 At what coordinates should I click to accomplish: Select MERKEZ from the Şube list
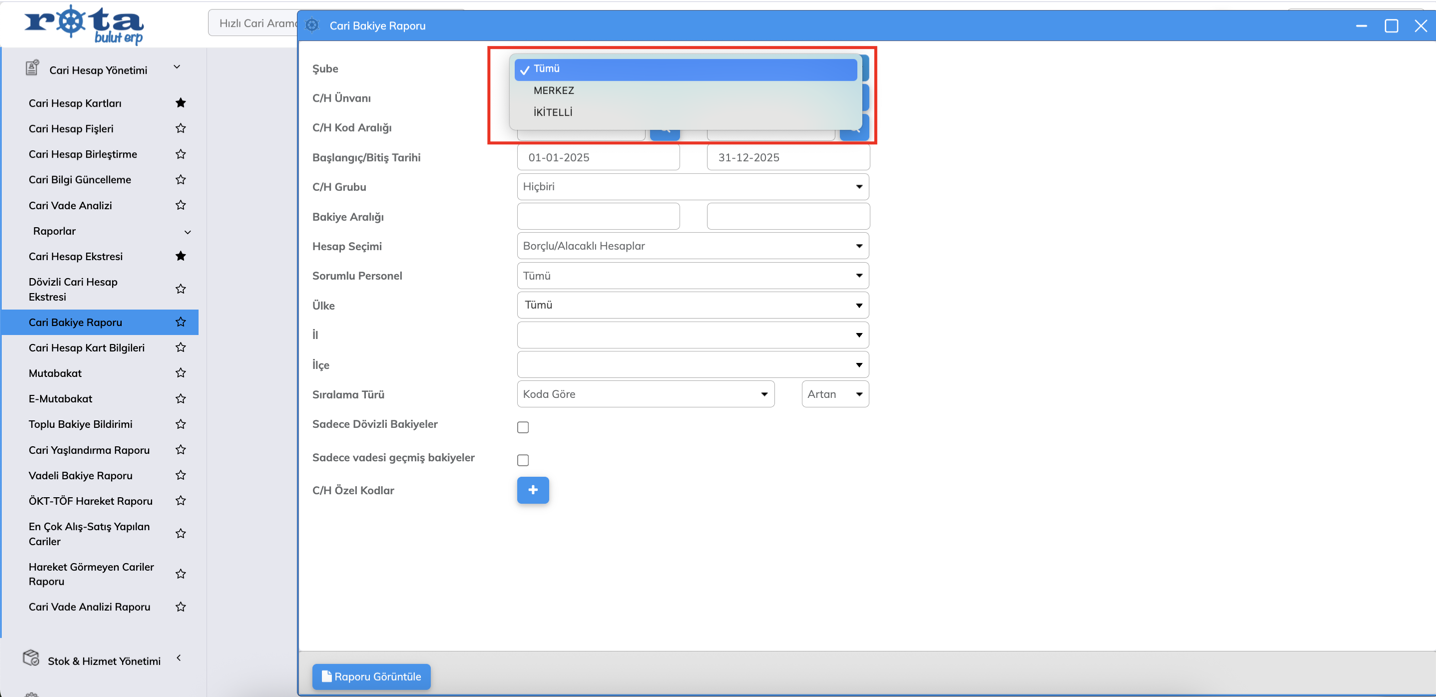[554, 91]
